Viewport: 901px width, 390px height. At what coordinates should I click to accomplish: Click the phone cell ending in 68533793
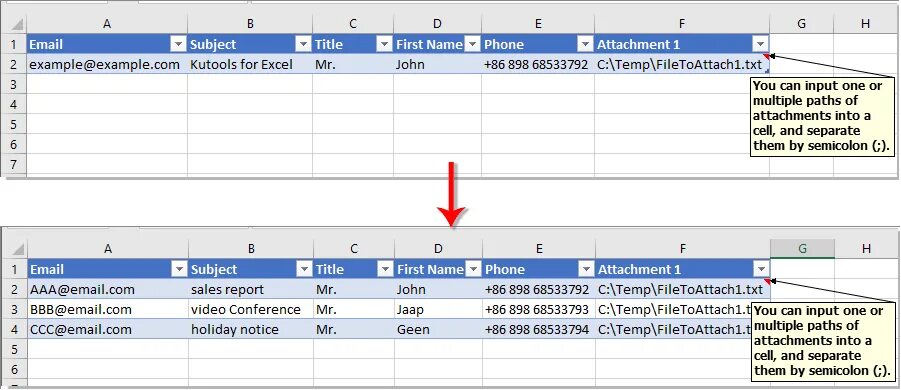pyautogui.click(x=539, y=309)
